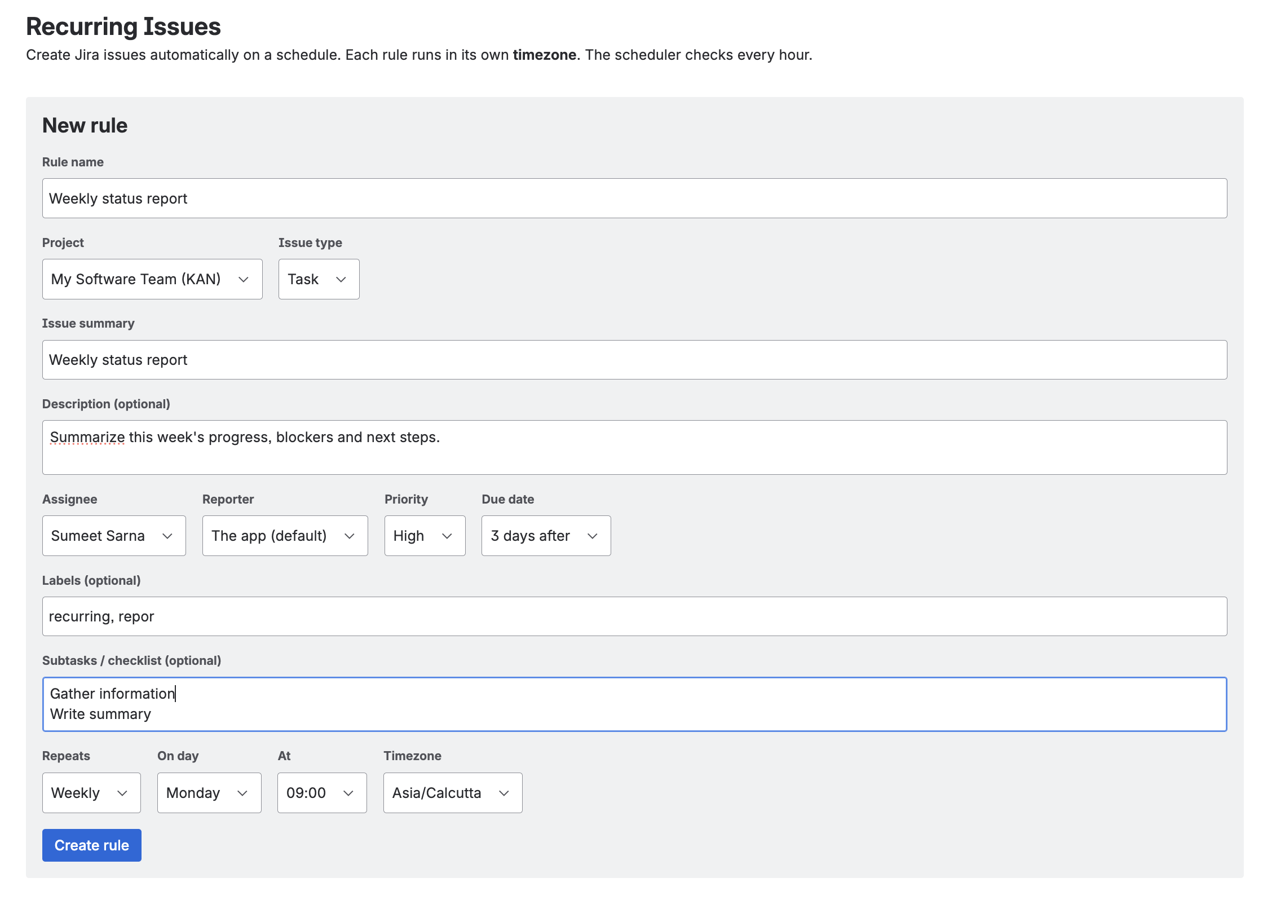The height and width of the screenshot is (900, 1272).
Task: Open the Repeats dropdown showing Weekly
Action: [91, 793]
